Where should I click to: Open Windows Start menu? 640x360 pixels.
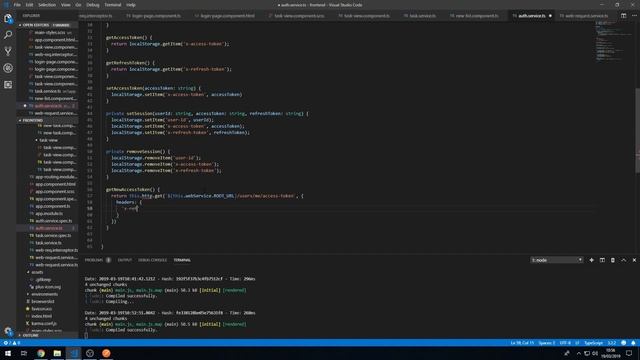click(8, 353)
